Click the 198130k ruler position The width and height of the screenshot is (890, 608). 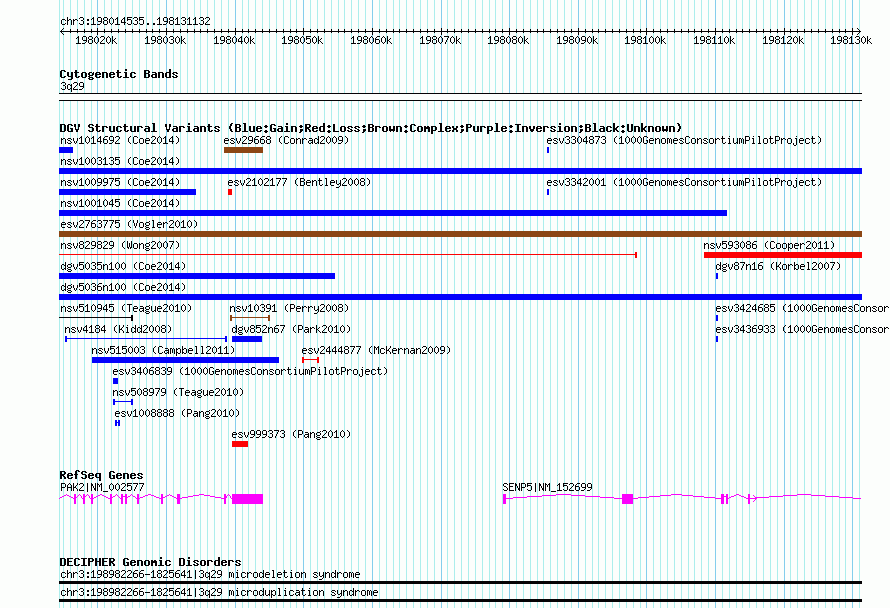click(x=851, y=40)
